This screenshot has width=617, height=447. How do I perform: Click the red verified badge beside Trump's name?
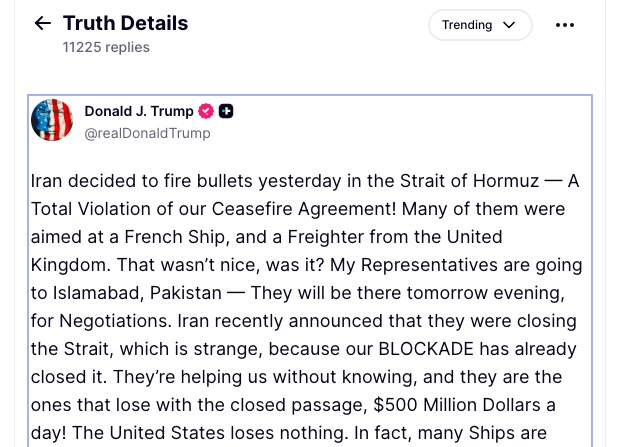tap(207, 111)
